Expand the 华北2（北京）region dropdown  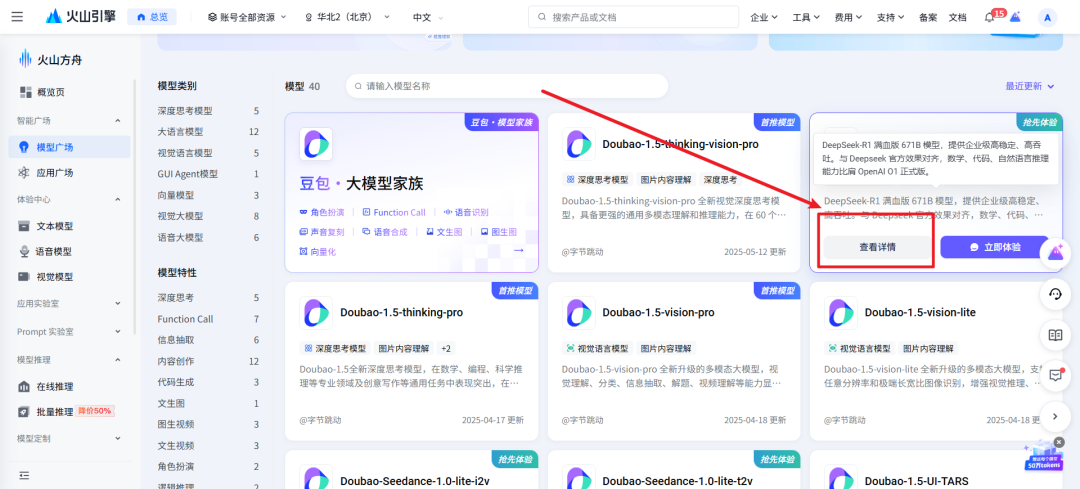(347, 17)
